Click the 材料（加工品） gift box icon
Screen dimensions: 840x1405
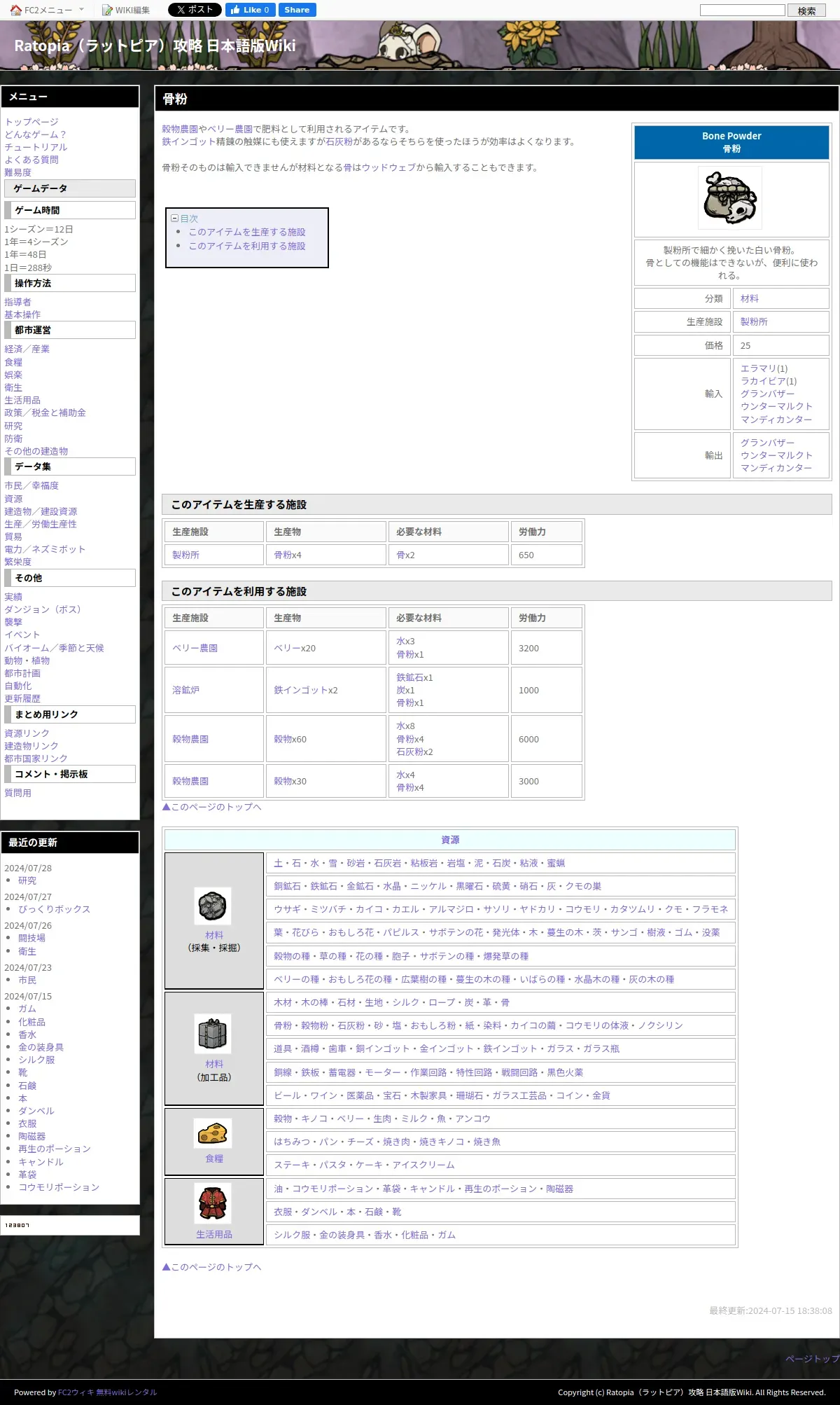[213, 1034]
